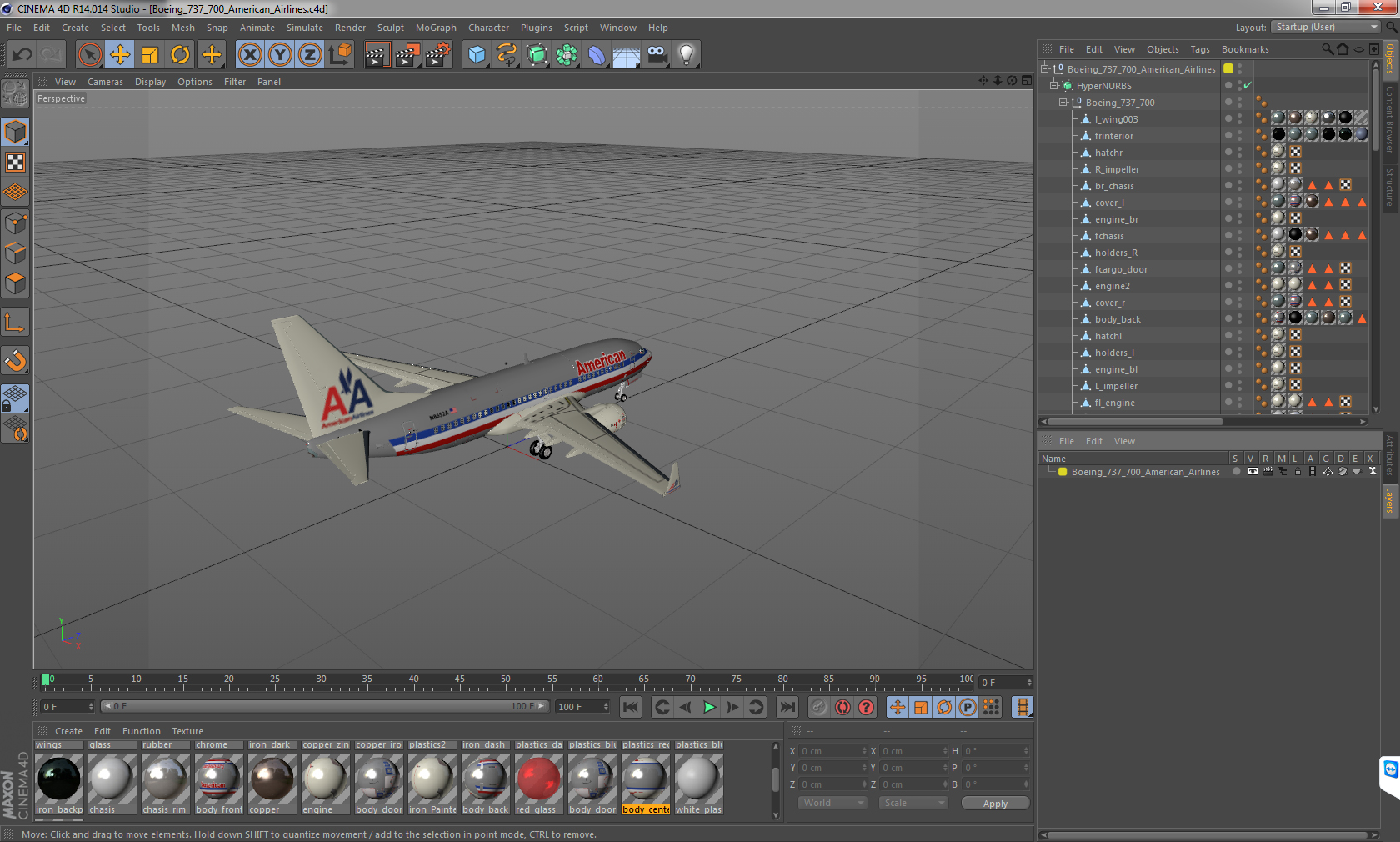Add a Light object
The width and height of the screenshot is (1400, 842).
click(x=687, y=55)
